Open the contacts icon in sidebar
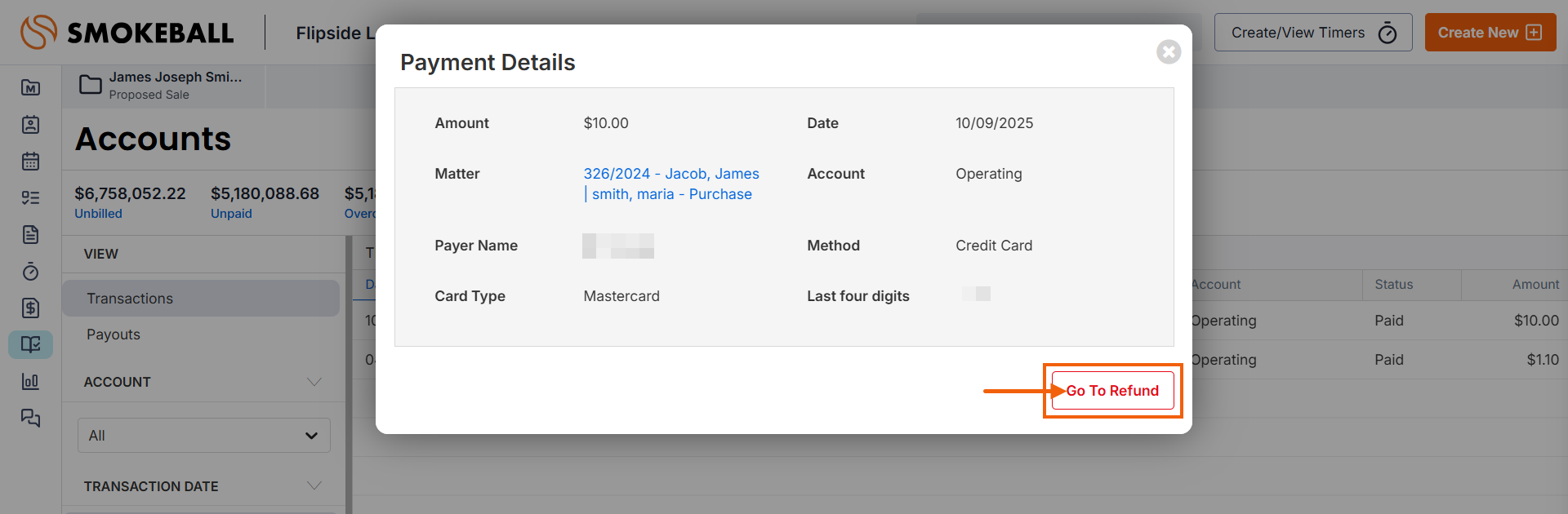The height and width of the screenshot is (514, 1568). (30, 124)
